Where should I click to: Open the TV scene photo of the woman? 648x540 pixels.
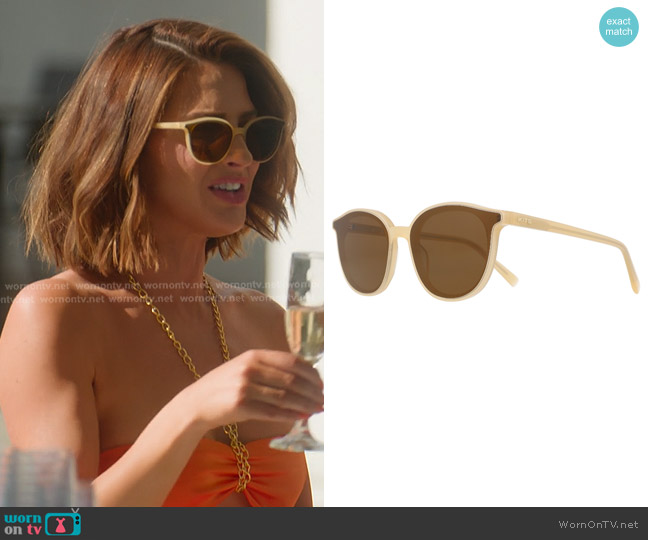click(162, 253)
